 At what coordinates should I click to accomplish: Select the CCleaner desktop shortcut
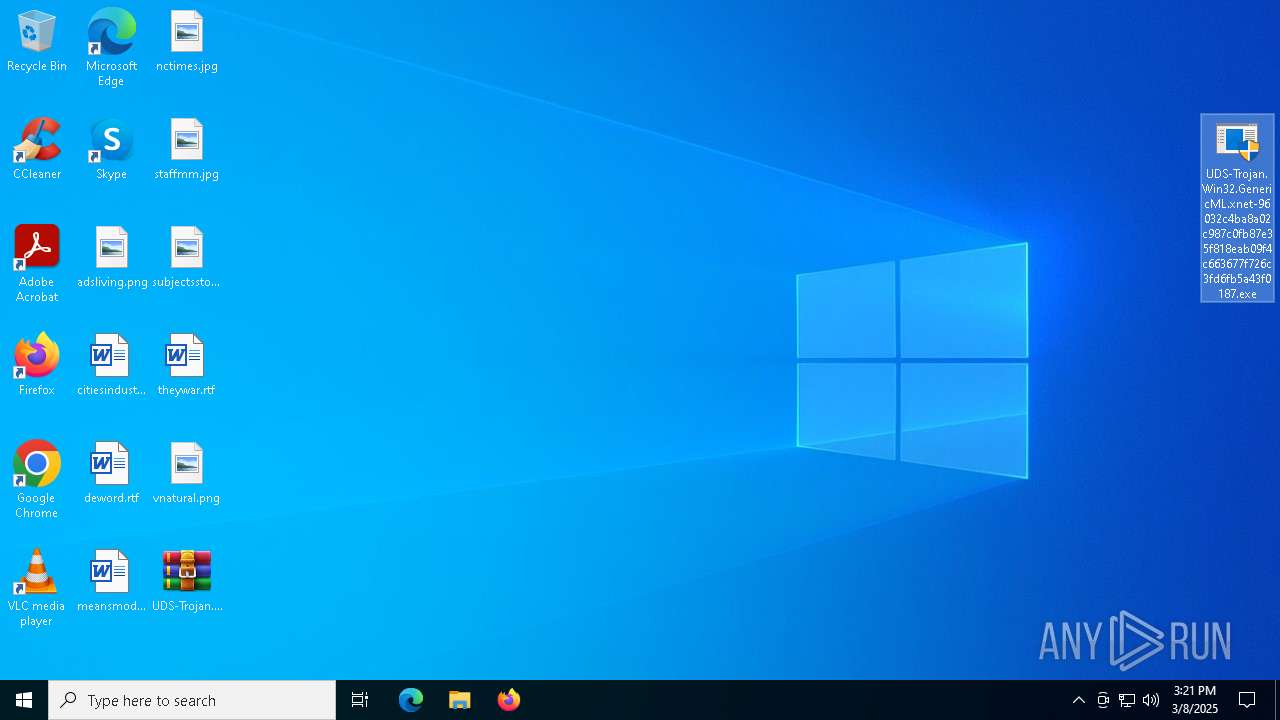click(37, 150)
